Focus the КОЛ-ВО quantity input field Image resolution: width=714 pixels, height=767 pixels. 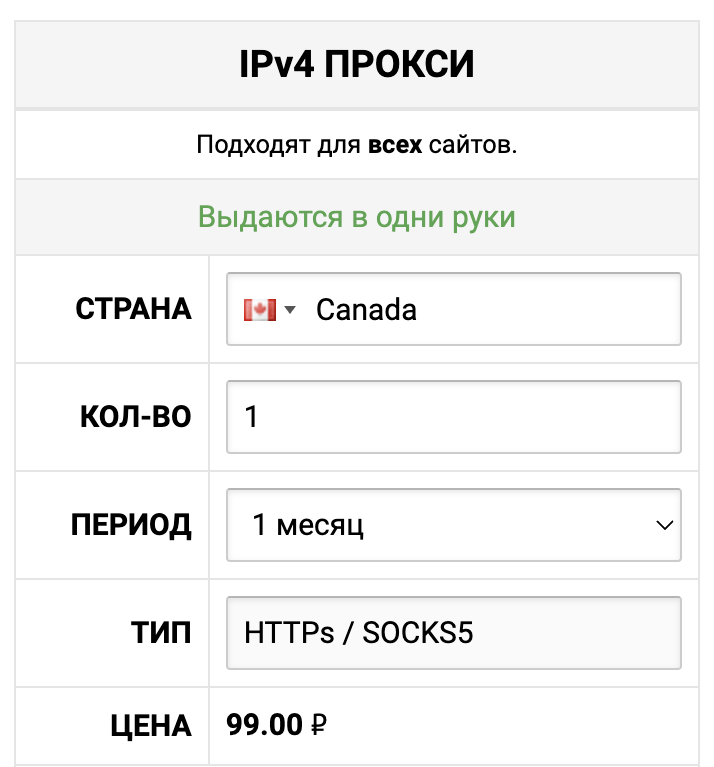(454, 417)
